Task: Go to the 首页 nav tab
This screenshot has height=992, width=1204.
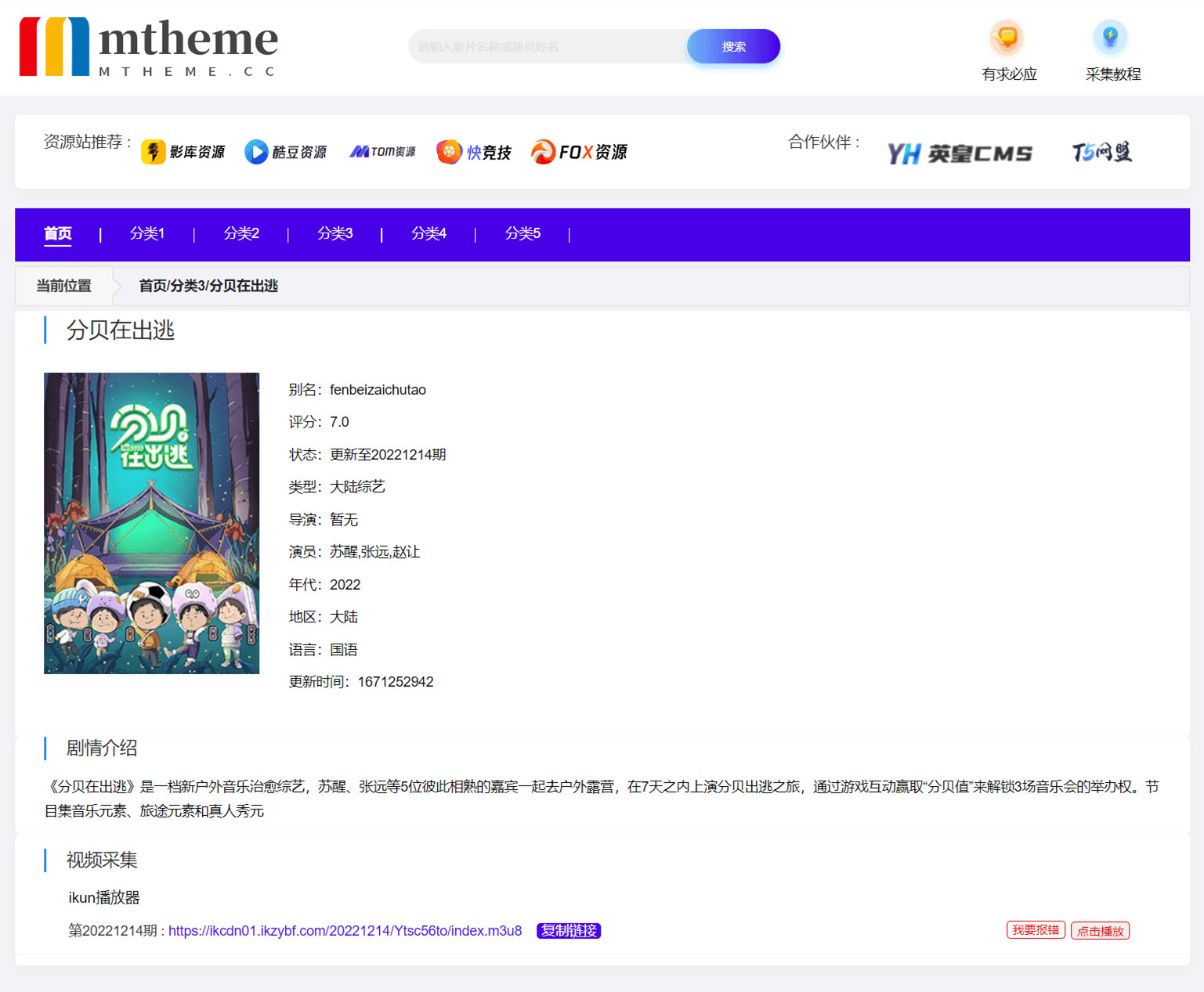Action: 58,233
